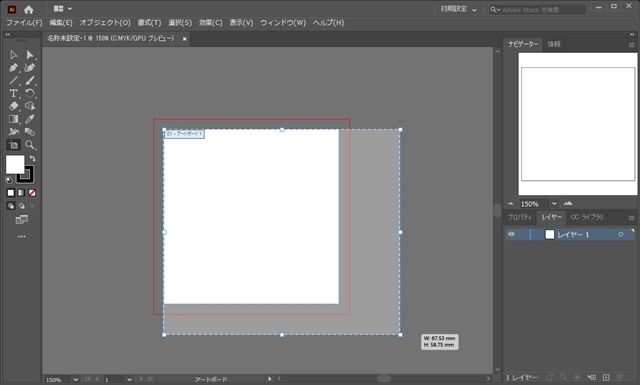640x385 pixels.
Task: Toggle visibility eye of レイヤー 1
Action: [511, 234]
